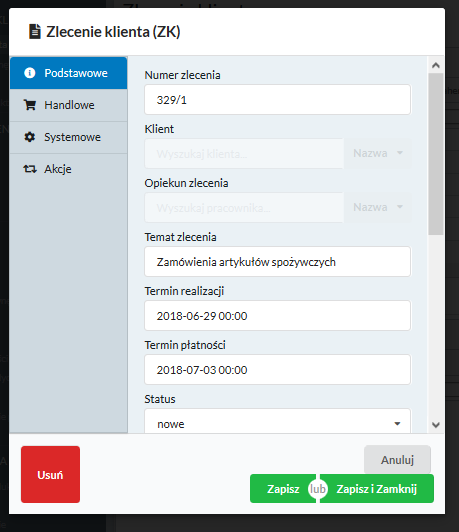The width and height of the screenshot is (459, 532).
Task: Click the red Usuń button
Action: pos(50,474)
